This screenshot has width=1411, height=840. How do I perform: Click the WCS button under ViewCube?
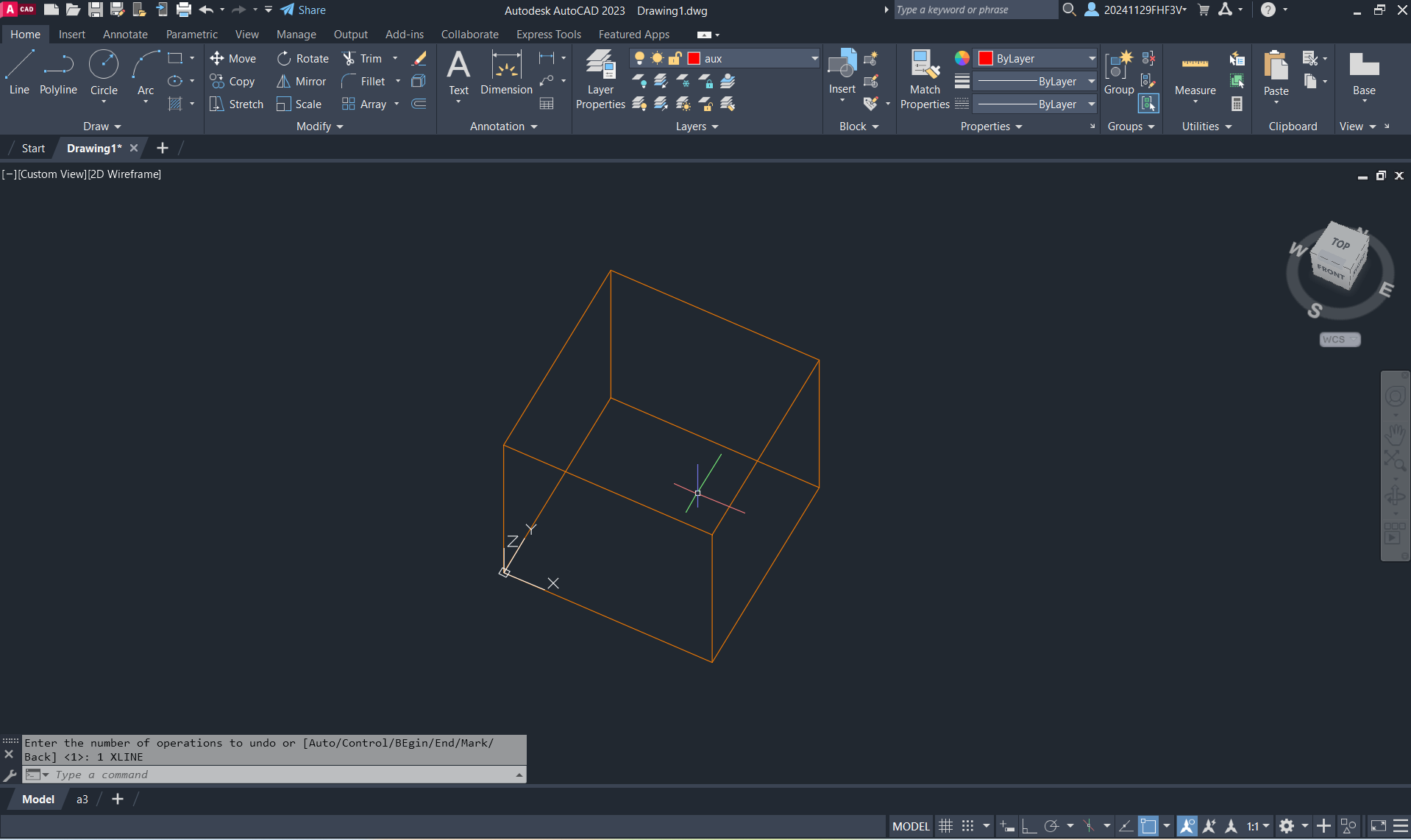click(1339, 340)
